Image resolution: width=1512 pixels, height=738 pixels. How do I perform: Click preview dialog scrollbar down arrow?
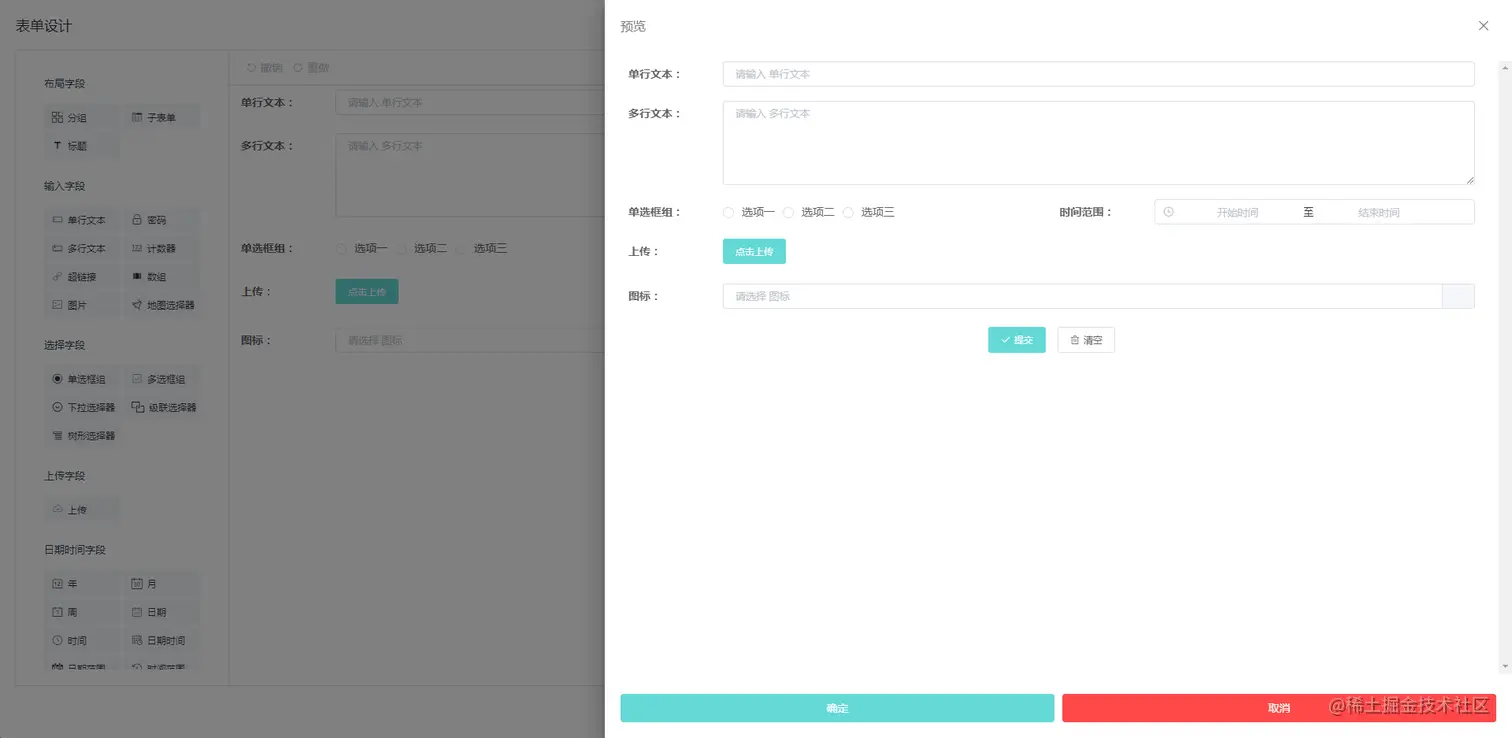tap(1504, 666)
